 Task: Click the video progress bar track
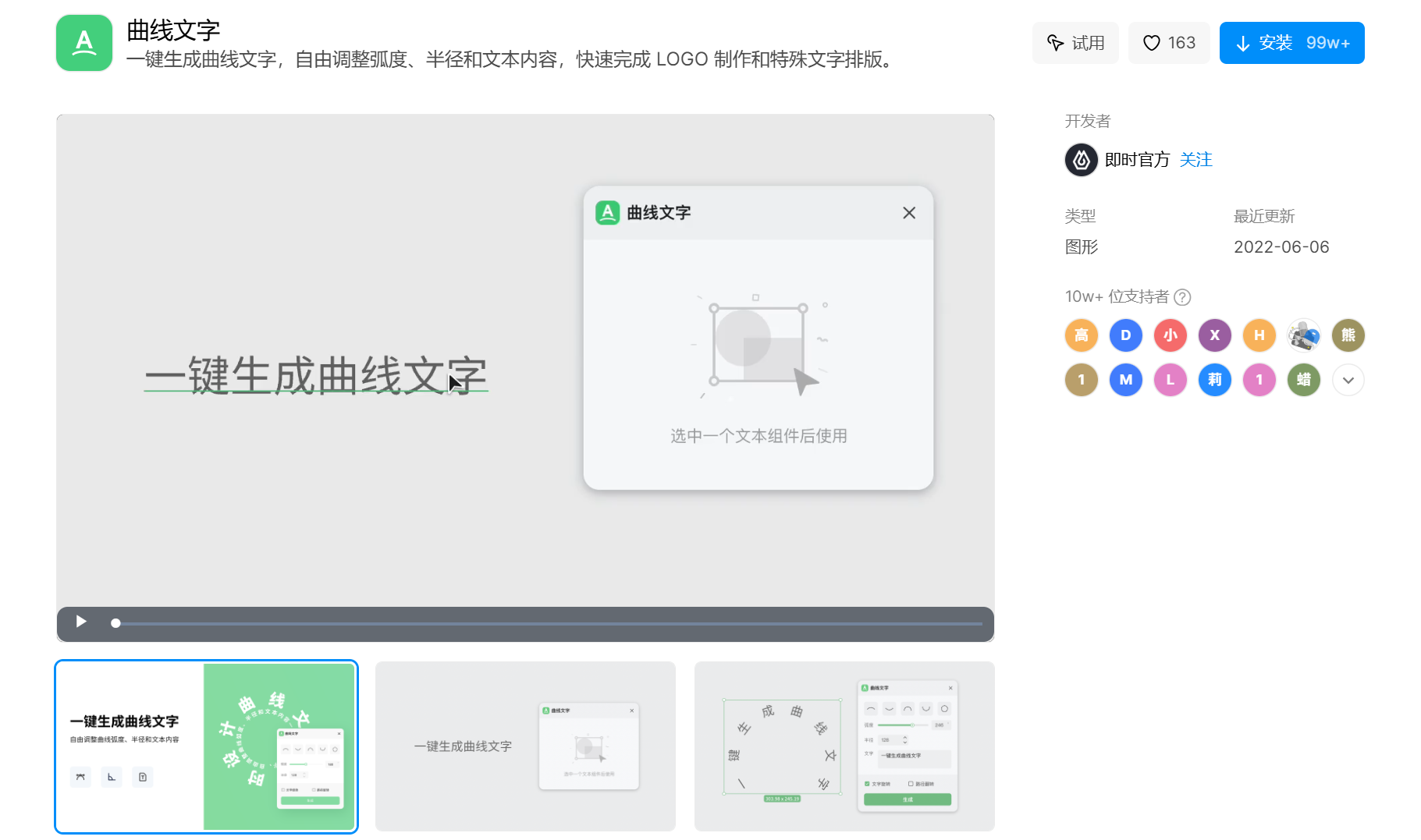point(546,623)
